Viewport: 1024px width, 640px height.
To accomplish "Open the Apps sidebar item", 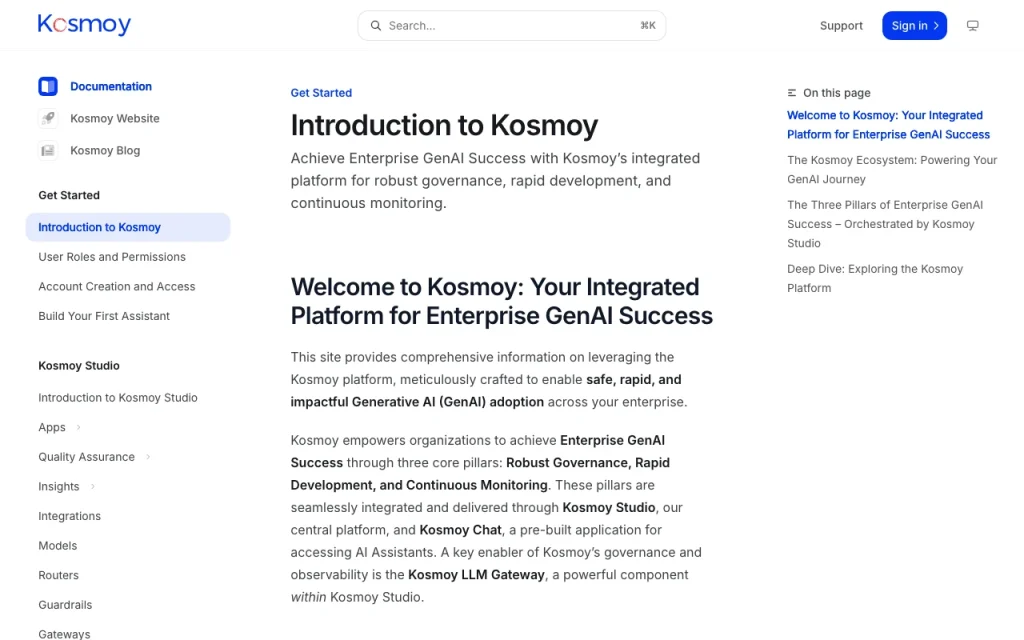I will point(52,427).
